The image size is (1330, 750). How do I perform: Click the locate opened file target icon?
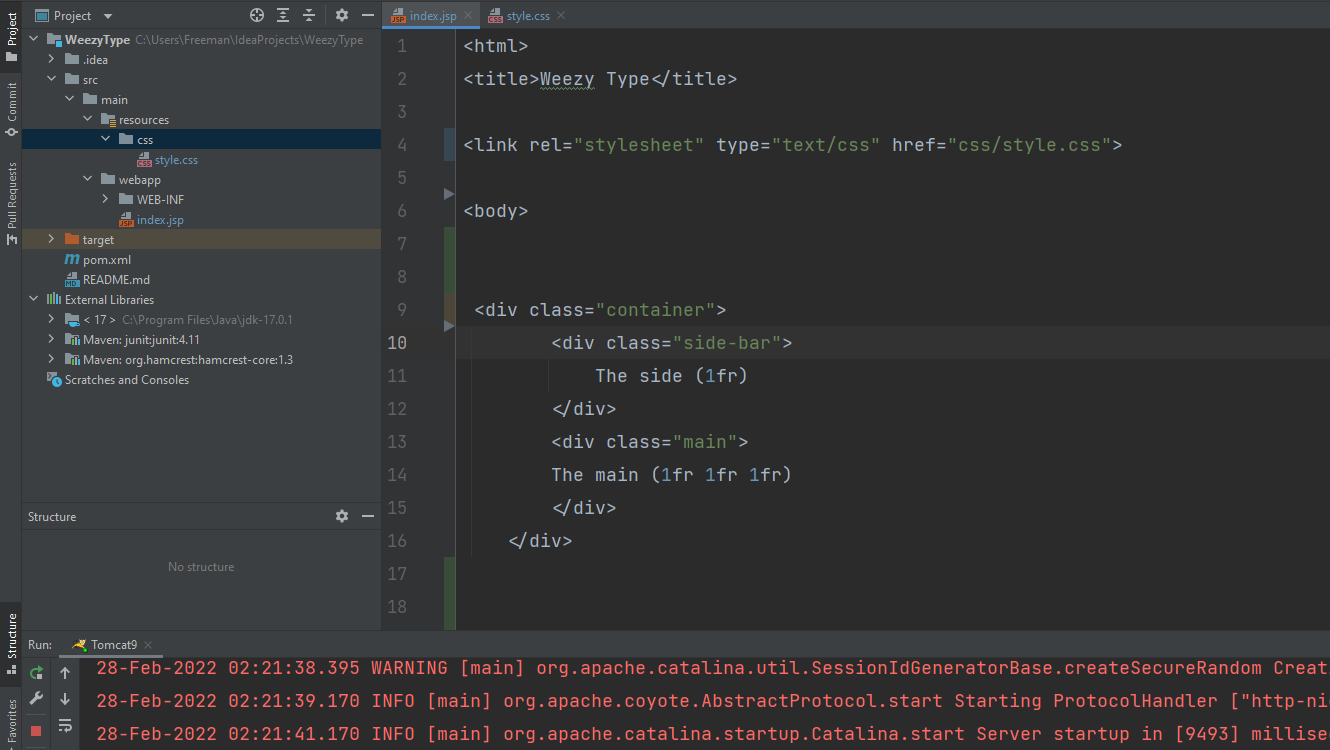tap(257, 15)
